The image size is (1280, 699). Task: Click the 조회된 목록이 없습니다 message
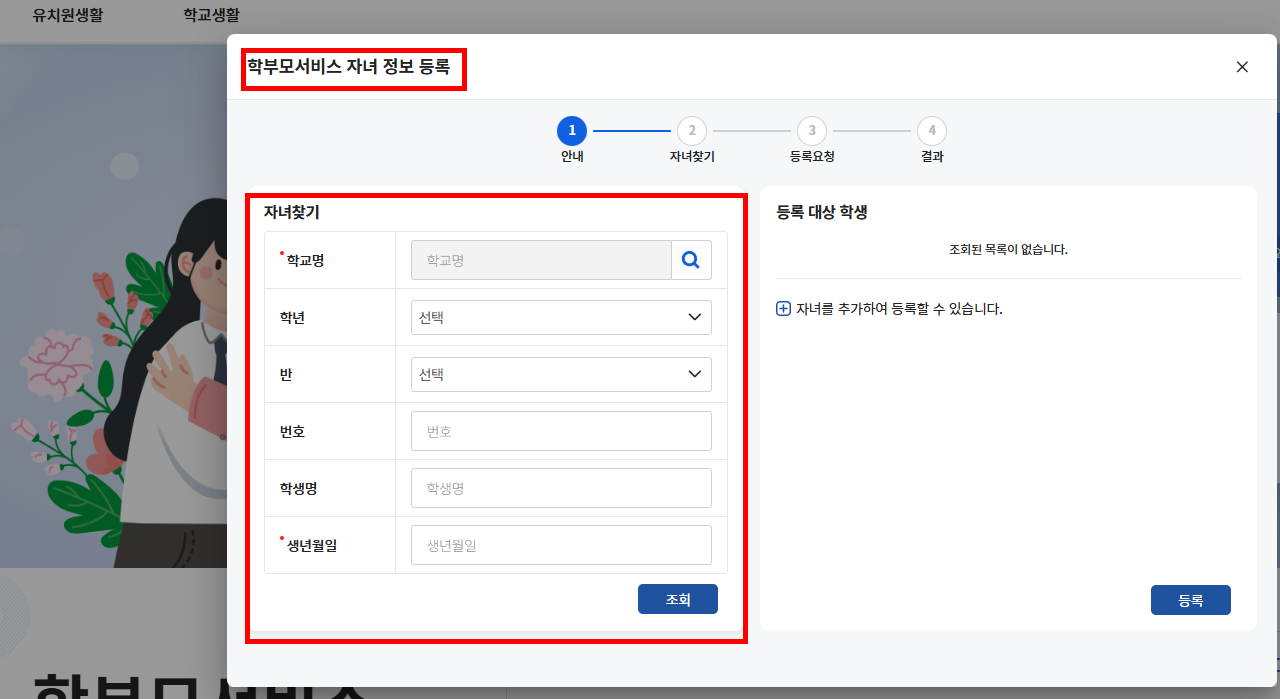tap(1008, 249)
